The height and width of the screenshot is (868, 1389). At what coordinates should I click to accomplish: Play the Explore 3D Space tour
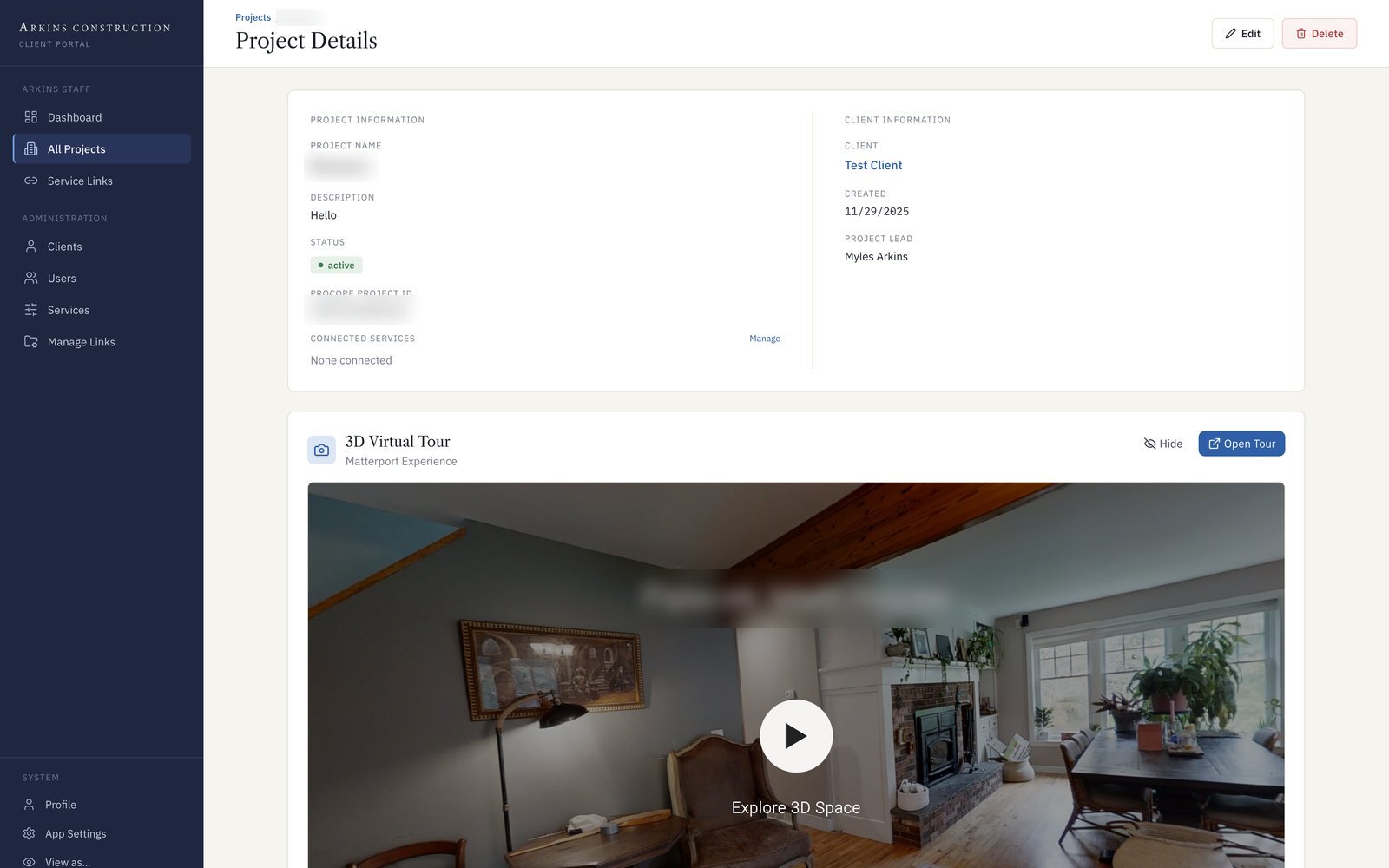[796, 736]
